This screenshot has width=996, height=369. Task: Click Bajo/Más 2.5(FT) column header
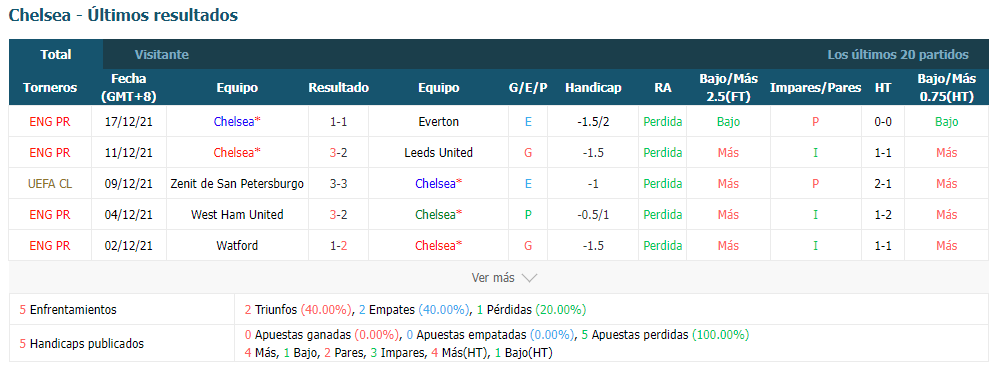(729, 88)
